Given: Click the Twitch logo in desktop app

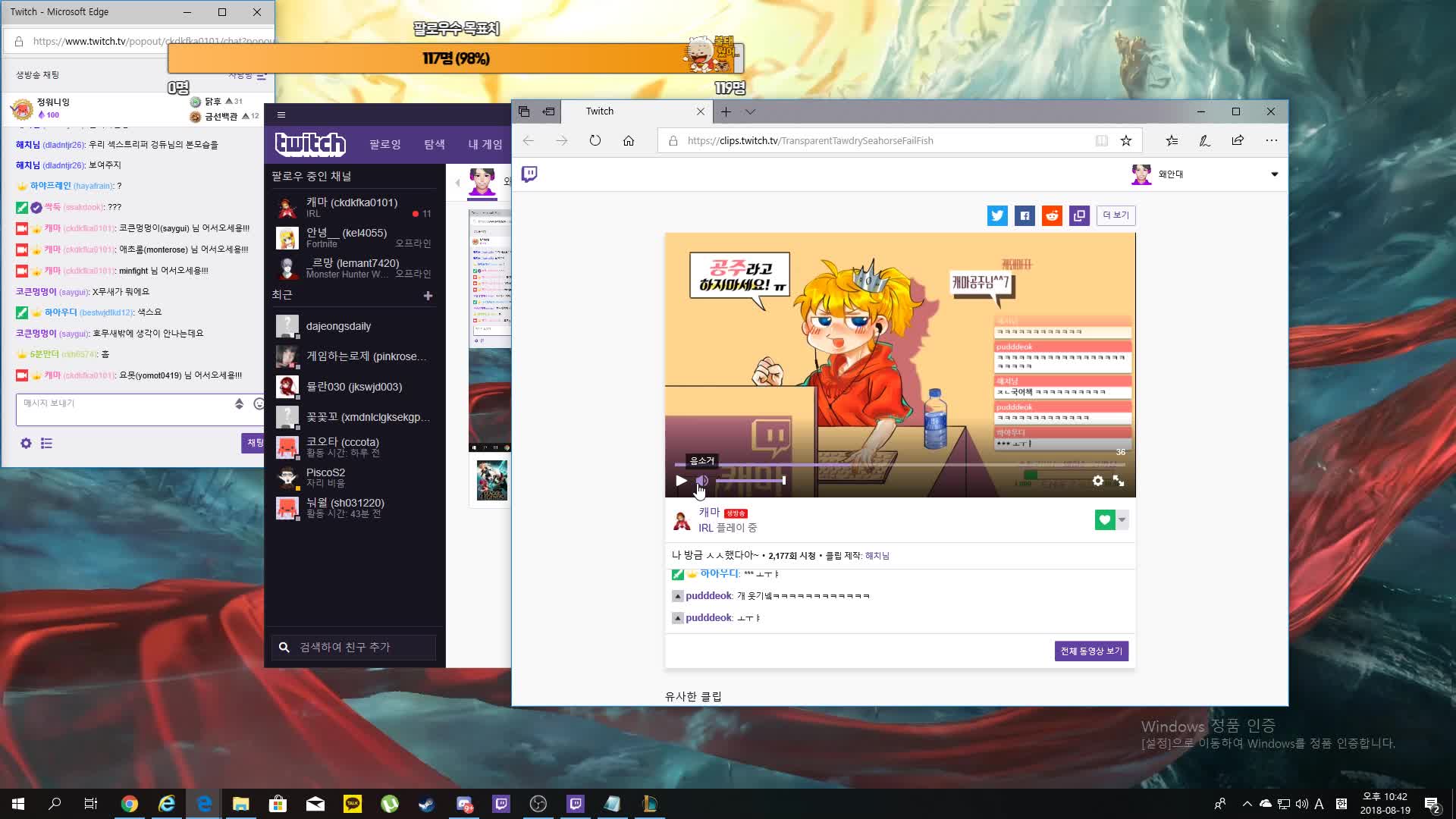Looking at the screenshot, I should coord(310,144).
